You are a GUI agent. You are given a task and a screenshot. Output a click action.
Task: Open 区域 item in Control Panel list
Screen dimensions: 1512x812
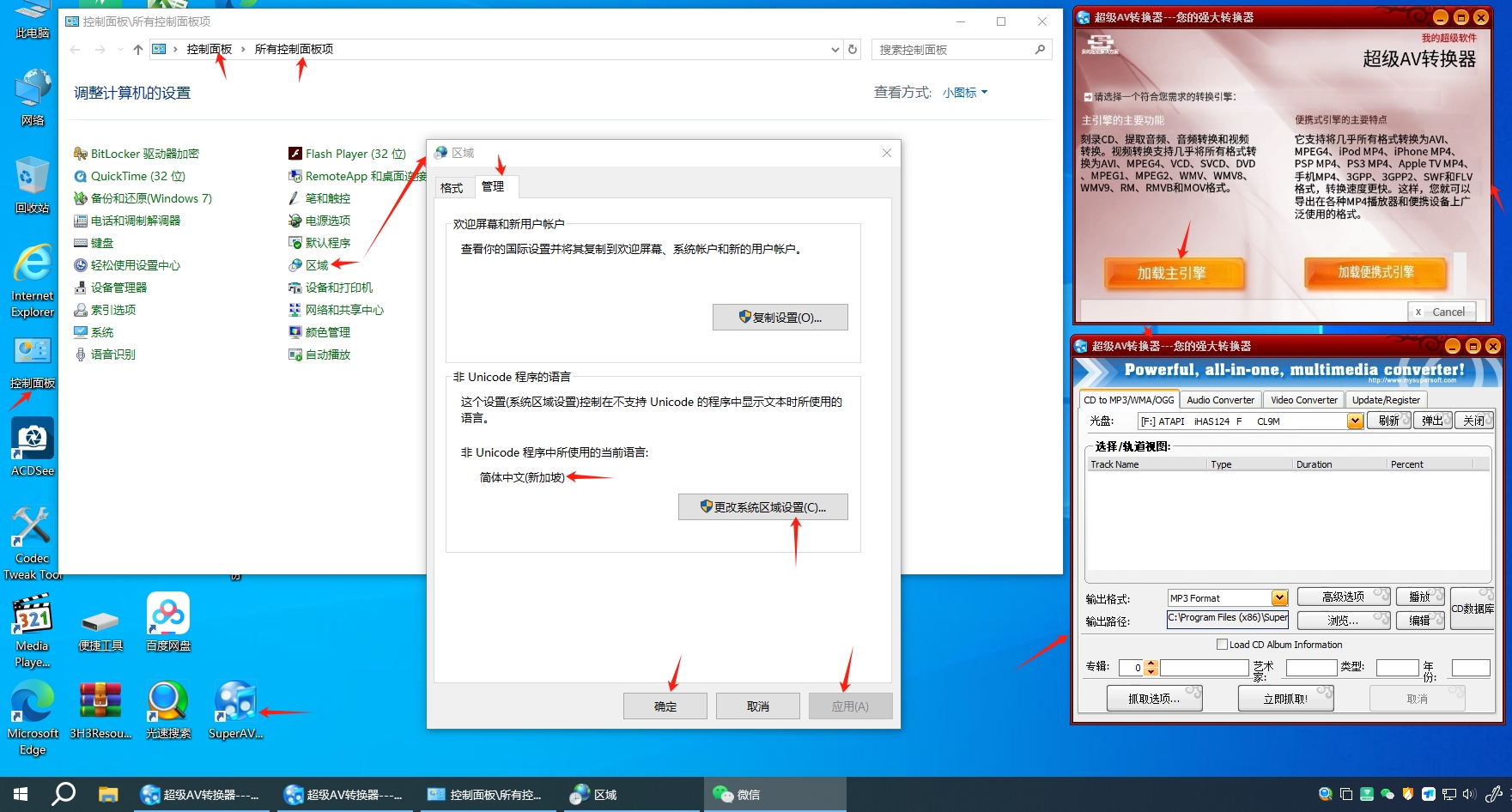coord(308,265)
